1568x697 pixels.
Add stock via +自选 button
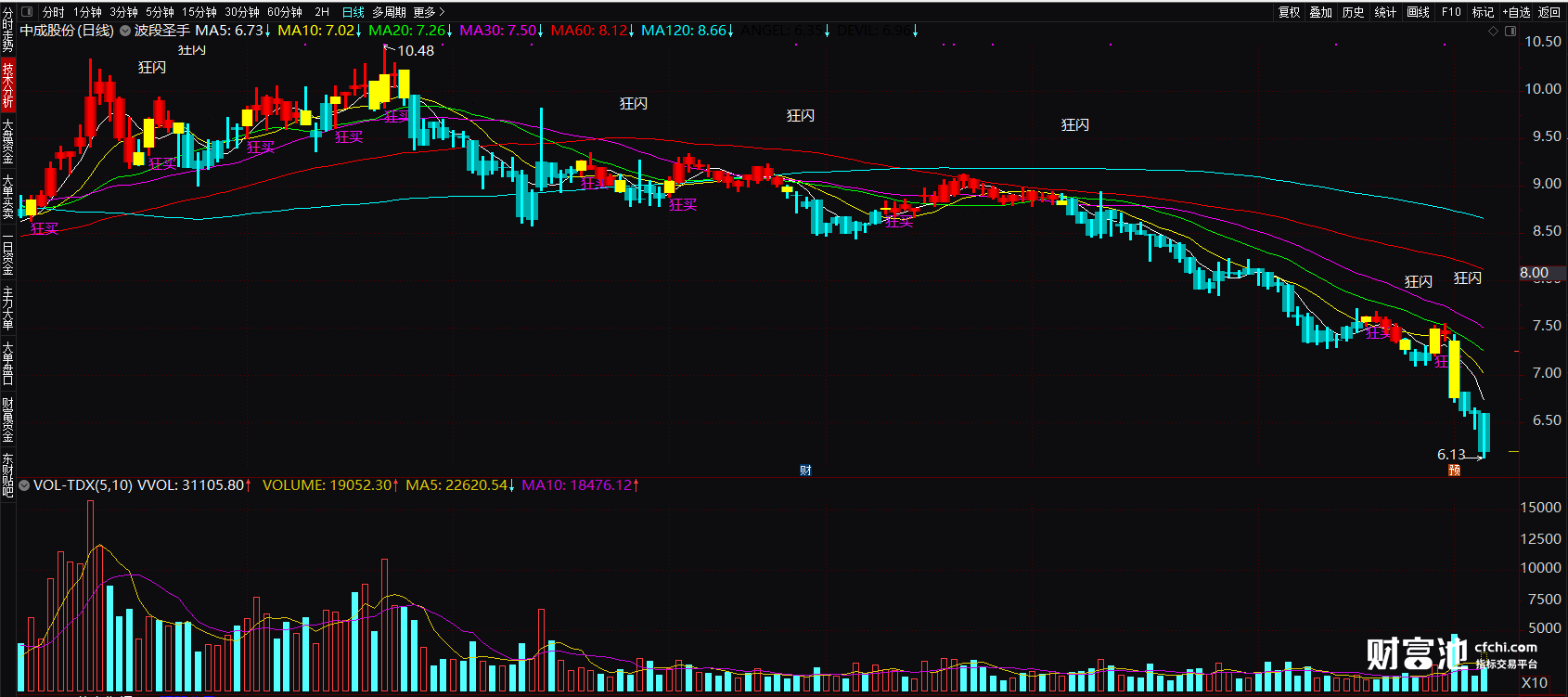(1516, 12)
